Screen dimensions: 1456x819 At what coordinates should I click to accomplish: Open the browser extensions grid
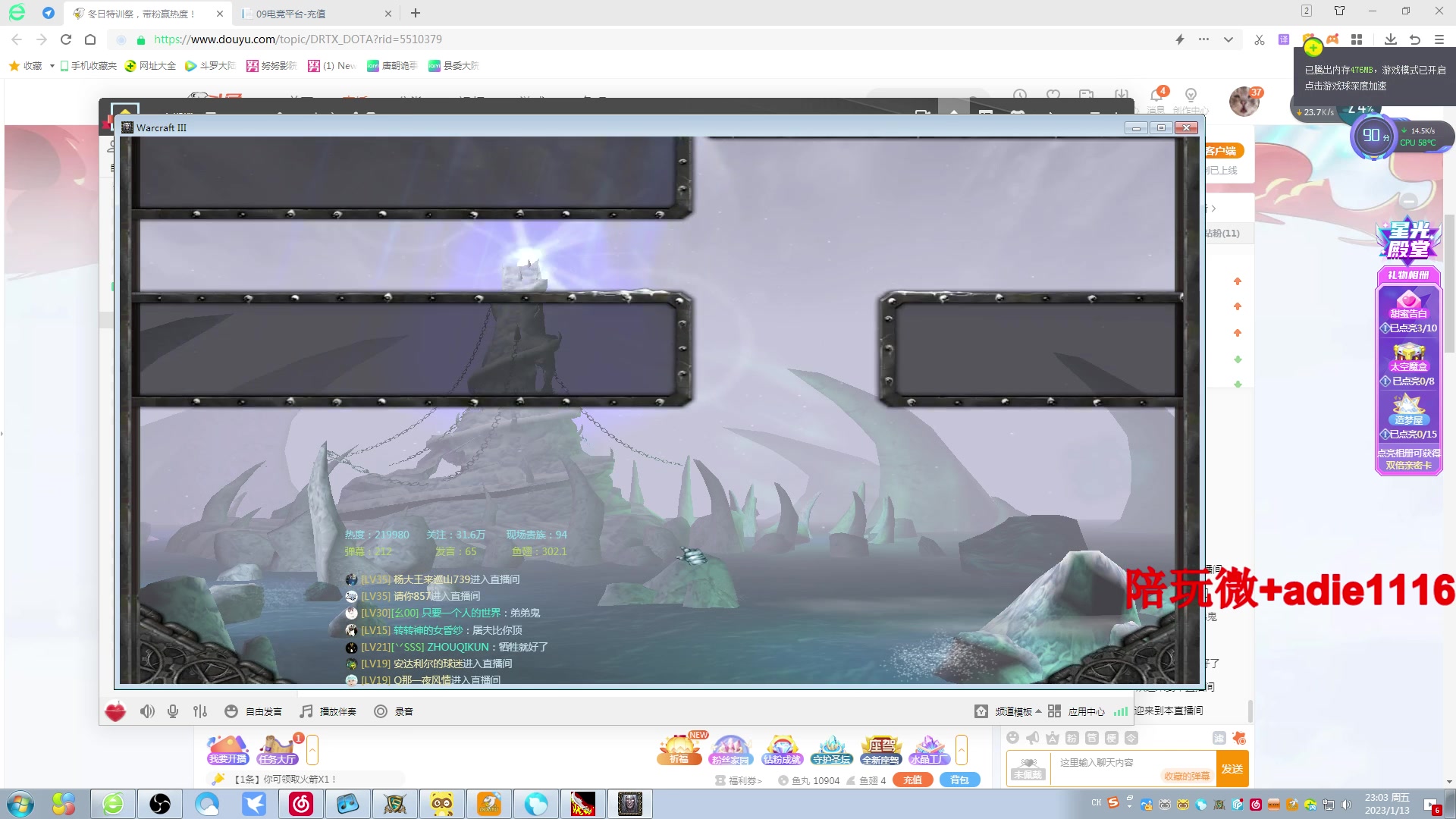click(1357, 39)
